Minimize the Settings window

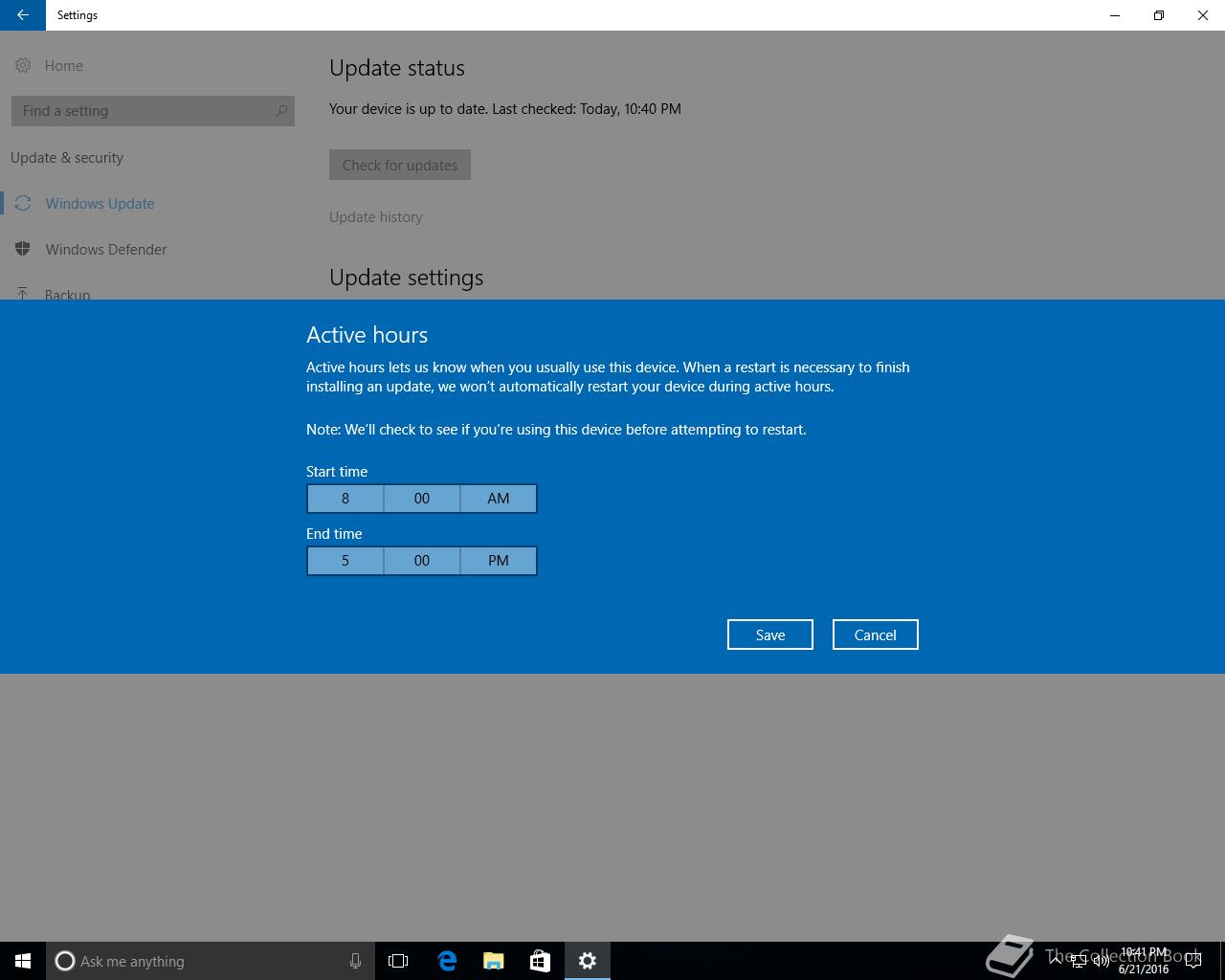click(1115, 15)
